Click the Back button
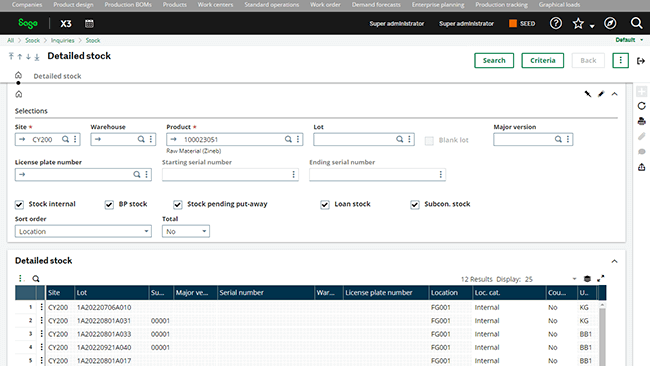 [x=588, y=61]
